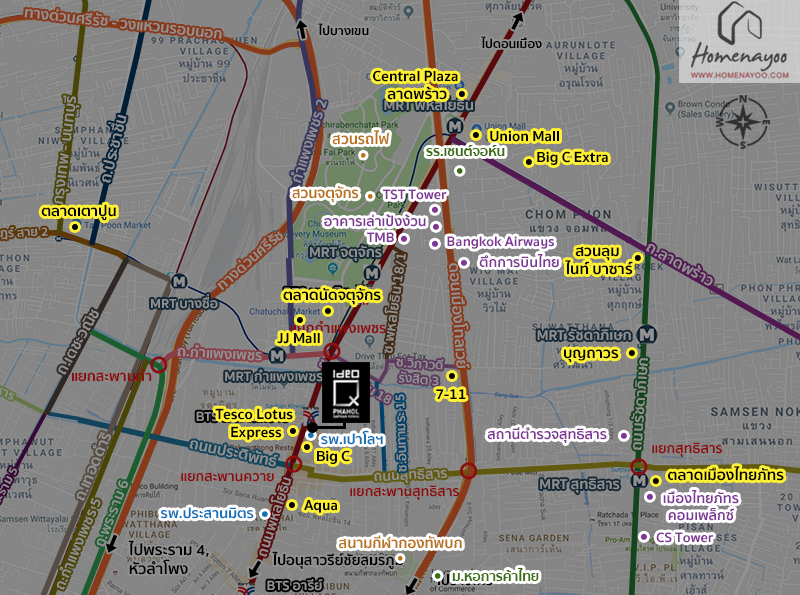
Task: Select the MRT พหลโยธิน station M icon
Action: (x=455, y=126)
